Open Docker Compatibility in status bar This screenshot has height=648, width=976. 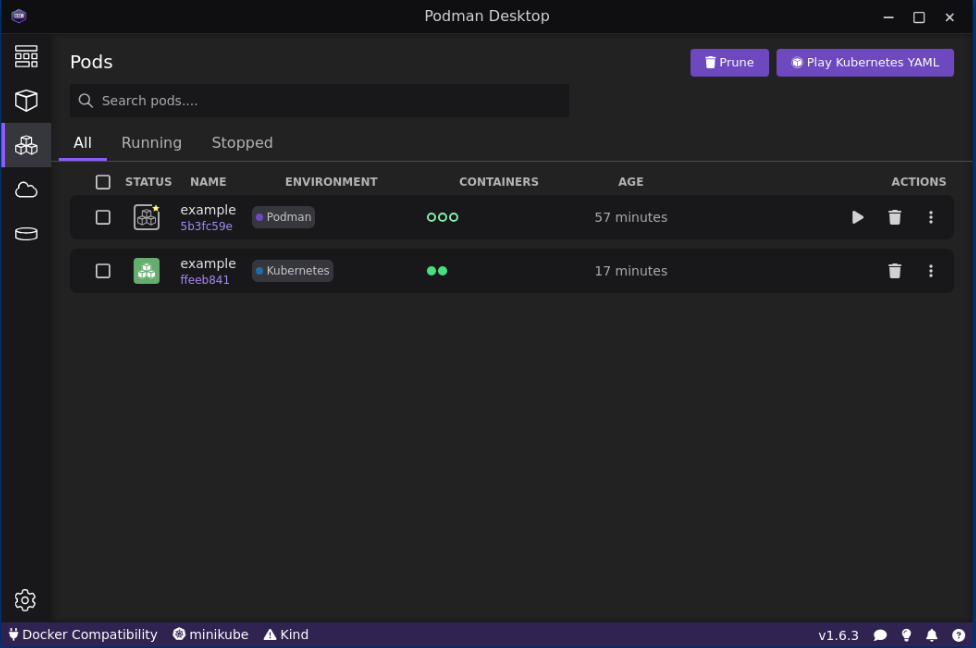[82, 635]
